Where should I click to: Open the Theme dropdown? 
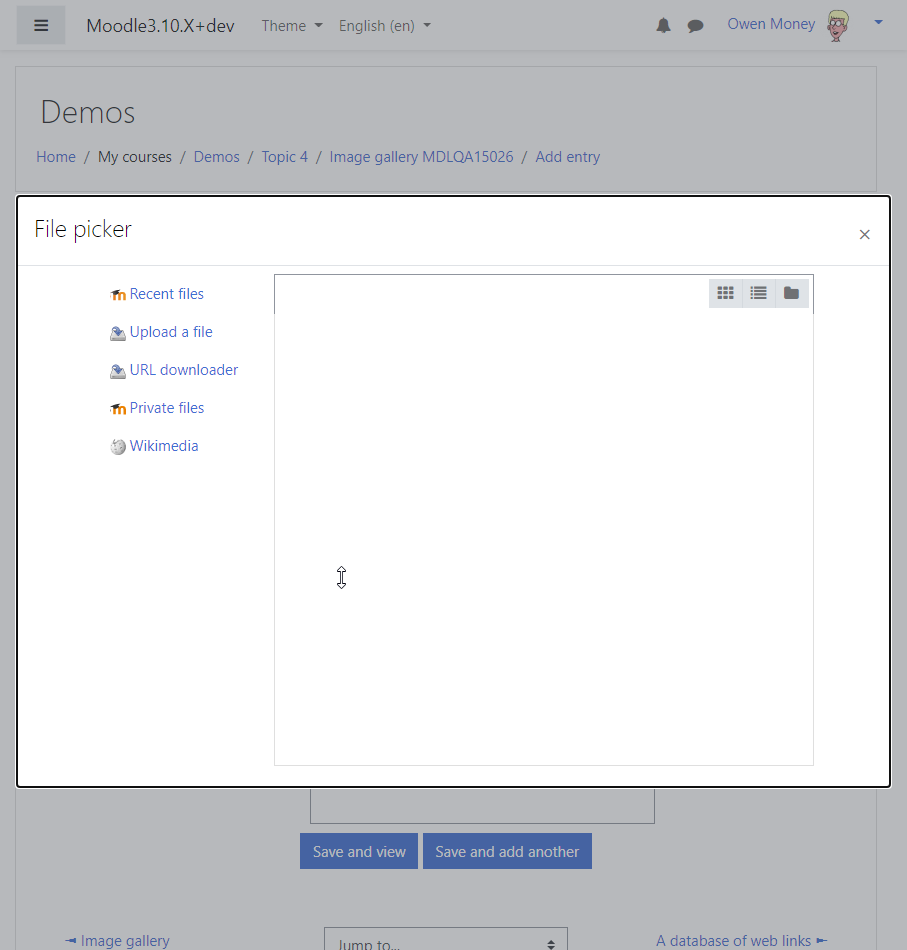(x=292, y=26)
